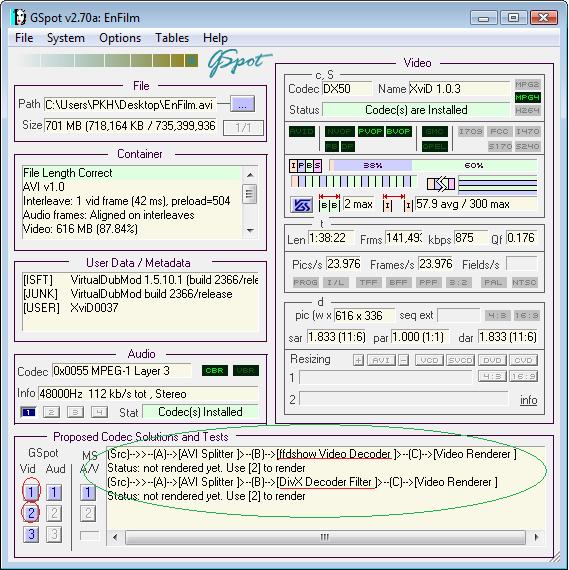
Task: Select audio stream 3 button
Action: 75,412
